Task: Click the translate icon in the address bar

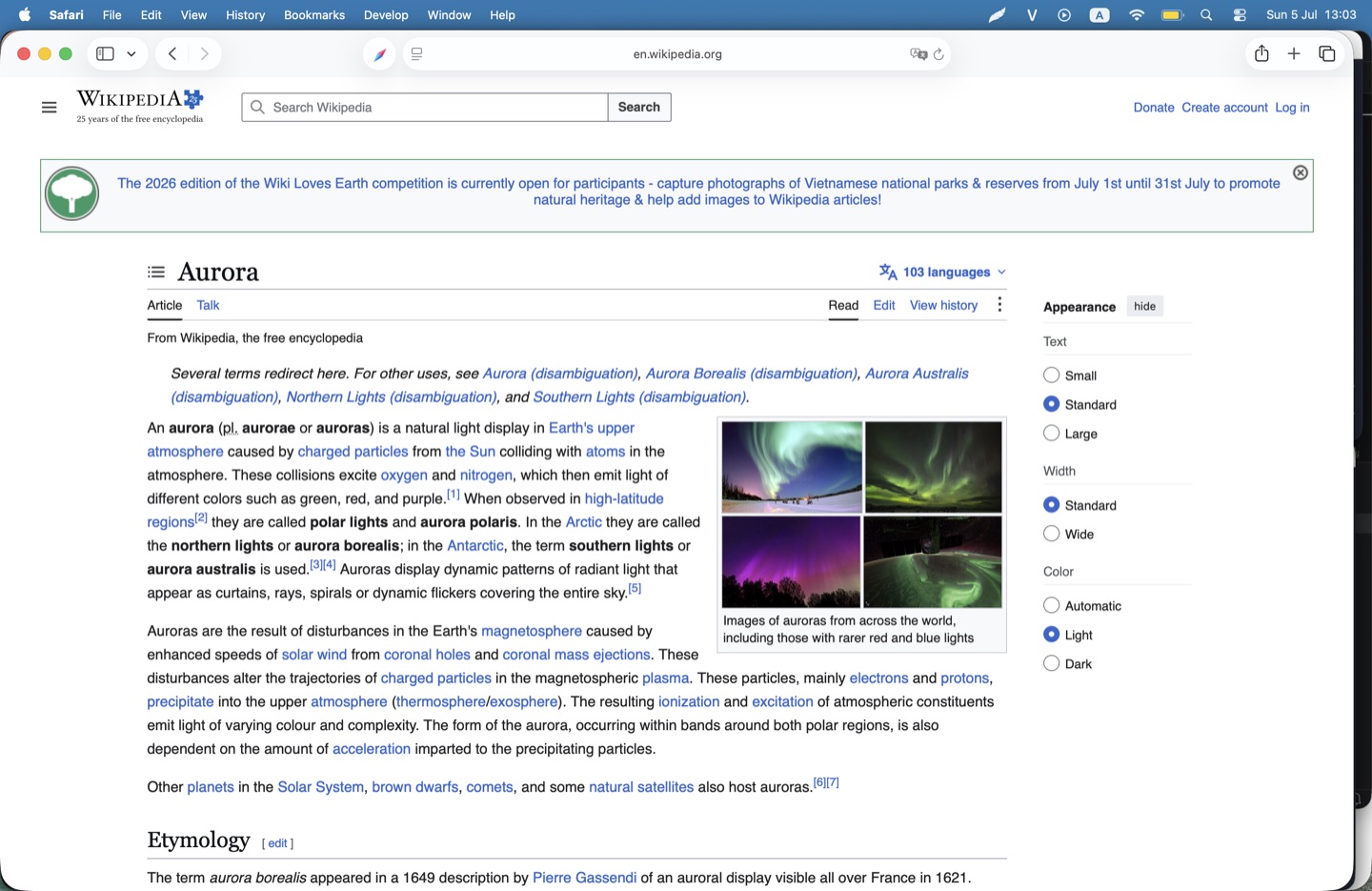Action: pos(918,54)
